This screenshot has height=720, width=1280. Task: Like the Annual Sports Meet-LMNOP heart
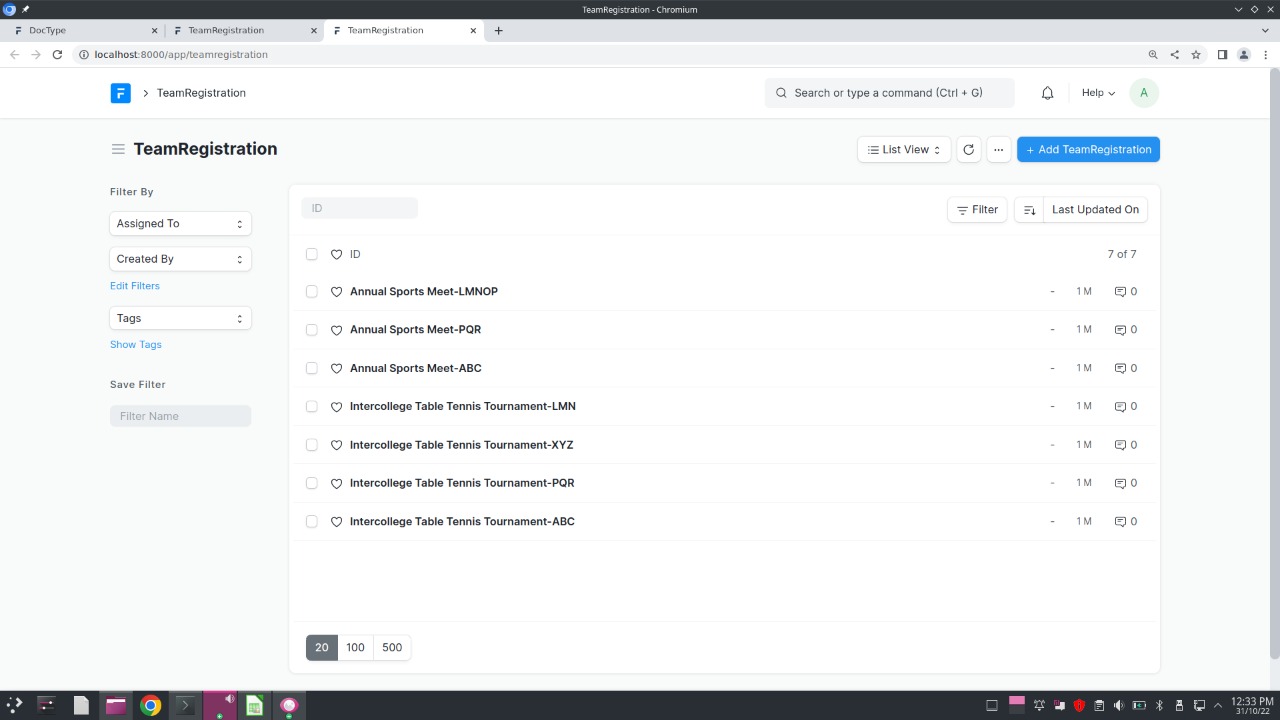pyautogui.click(x=336, y=292)
